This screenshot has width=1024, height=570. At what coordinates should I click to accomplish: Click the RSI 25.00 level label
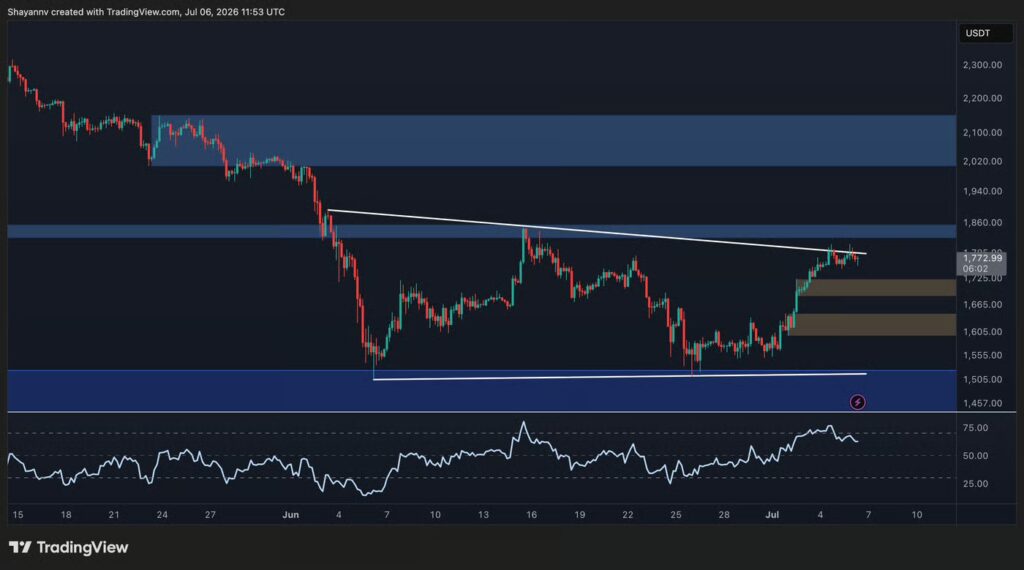975,484
